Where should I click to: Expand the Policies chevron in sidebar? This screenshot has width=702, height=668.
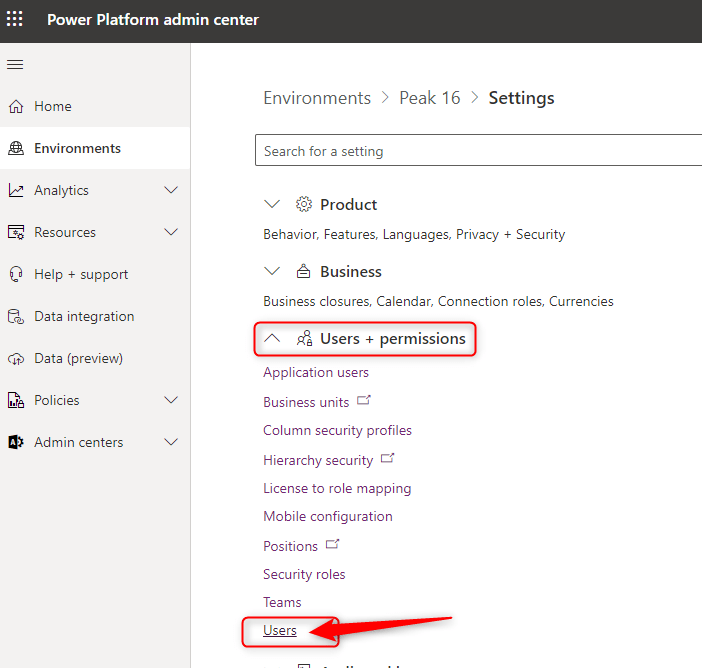point(171,400)
